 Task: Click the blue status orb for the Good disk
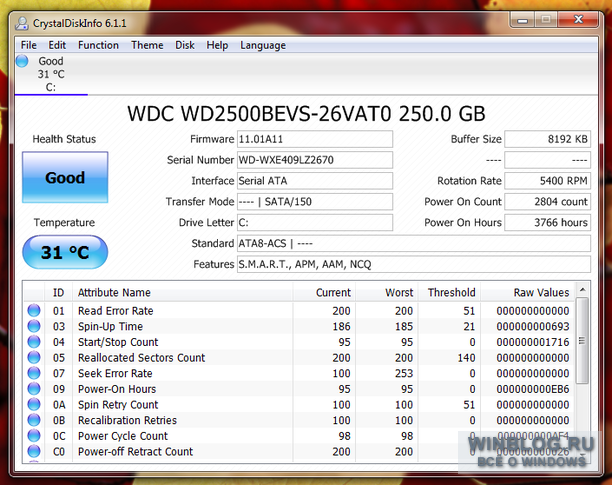pyautogui.click(x=22, y=61)
